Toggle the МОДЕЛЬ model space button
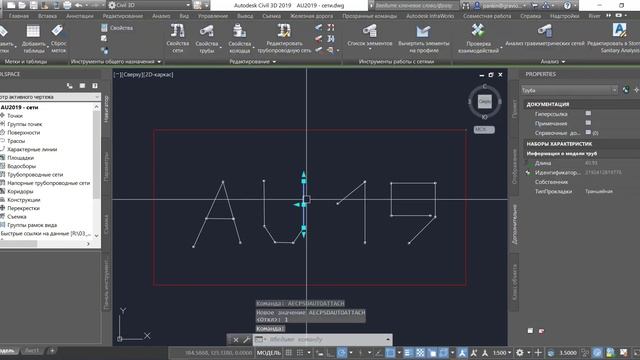Image resolution: width=640 pixels, height=360 pixels. [269, 353]
